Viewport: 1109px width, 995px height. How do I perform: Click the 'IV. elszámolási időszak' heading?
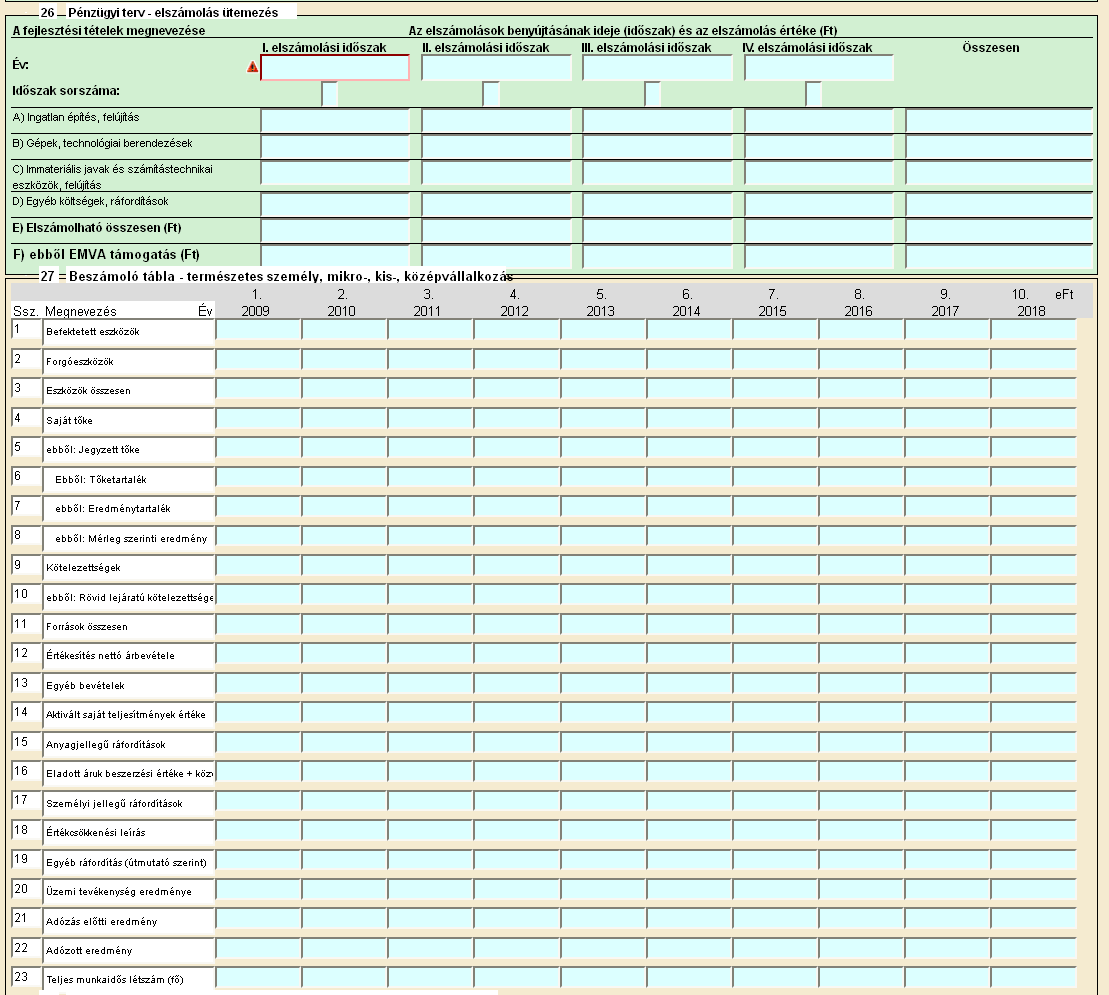(807, 47)
